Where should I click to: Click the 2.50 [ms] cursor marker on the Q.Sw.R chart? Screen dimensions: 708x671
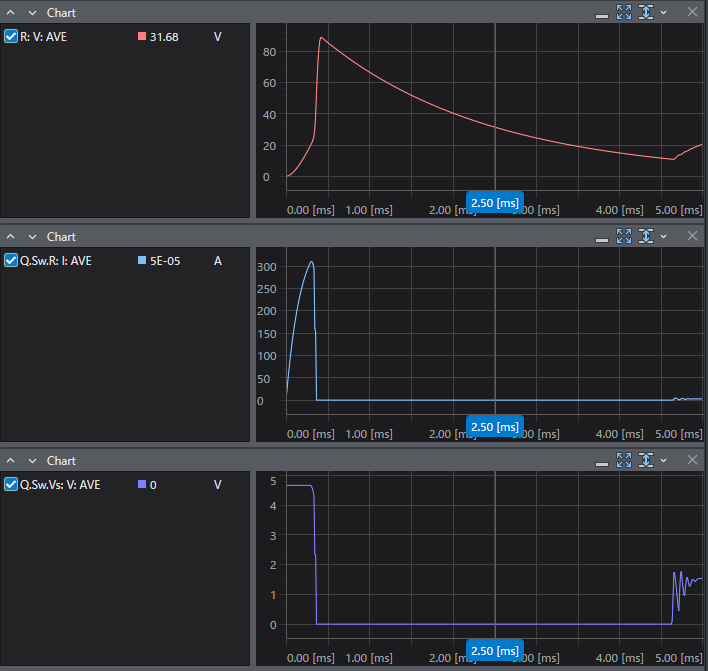(x=495, y=427)
